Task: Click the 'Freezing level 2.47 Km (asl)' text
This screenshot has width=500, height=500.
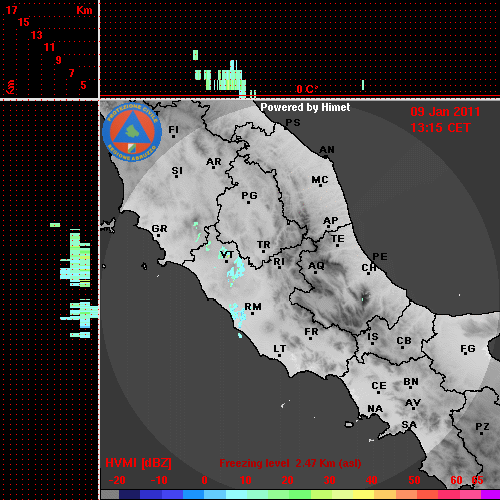Action: click(290, 463)
